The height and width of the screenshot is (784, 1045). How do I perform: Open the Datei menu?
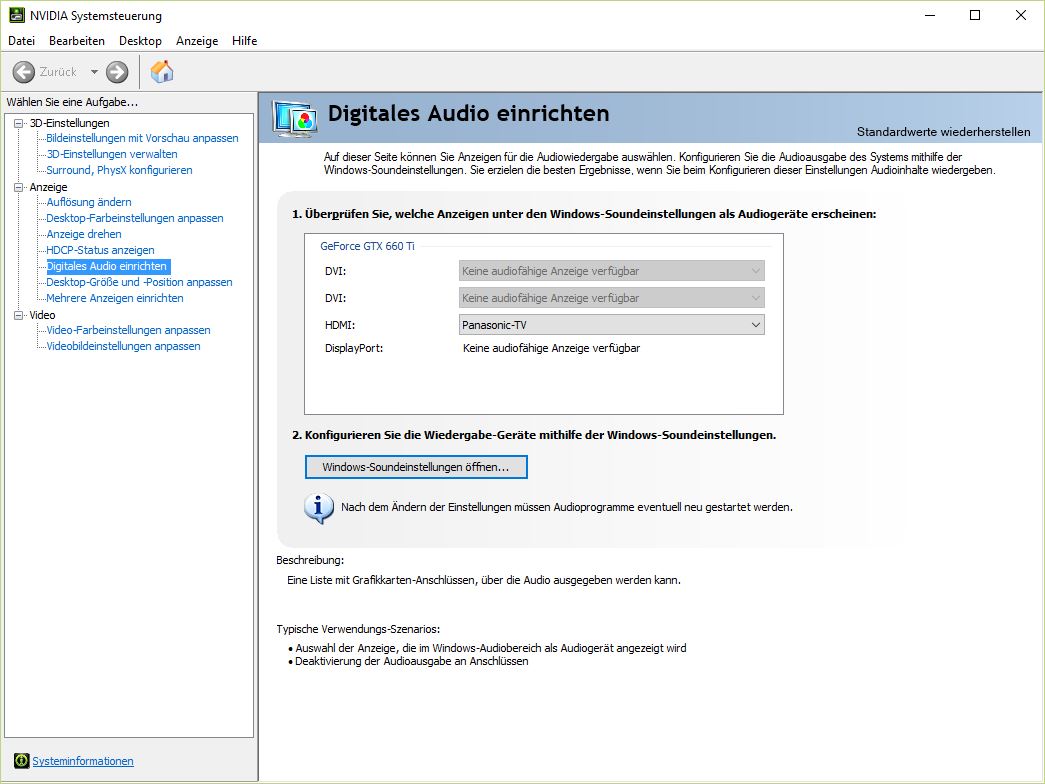point(21,41)
